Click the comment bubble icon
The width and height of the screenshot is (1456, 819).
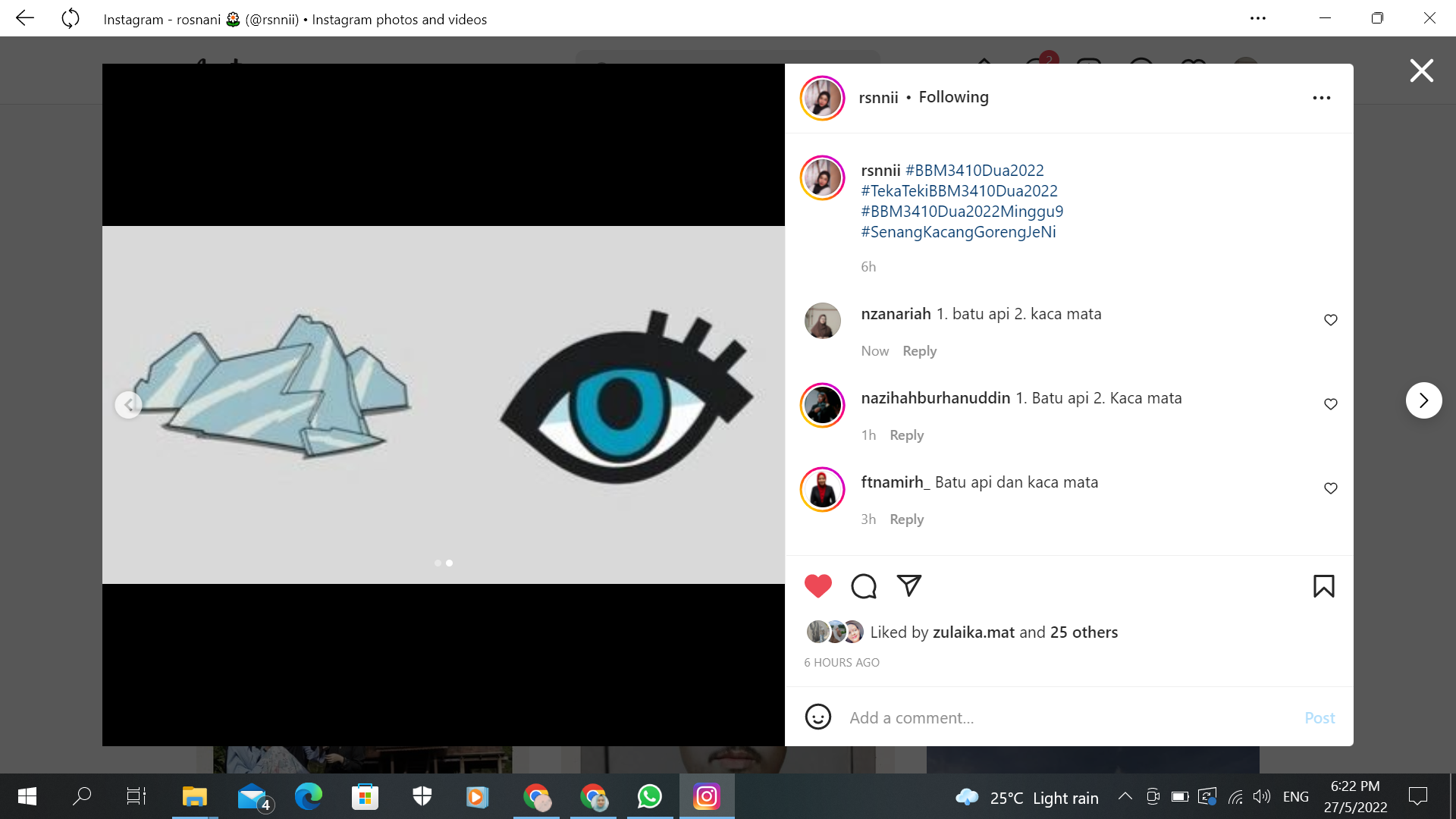click(863, 586)
